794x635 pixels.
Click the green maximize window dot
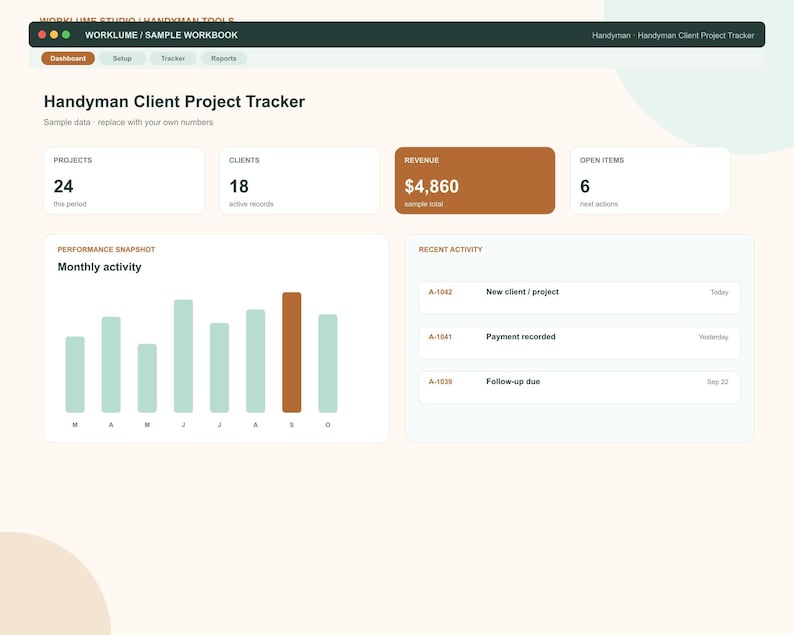coord(66,34)
